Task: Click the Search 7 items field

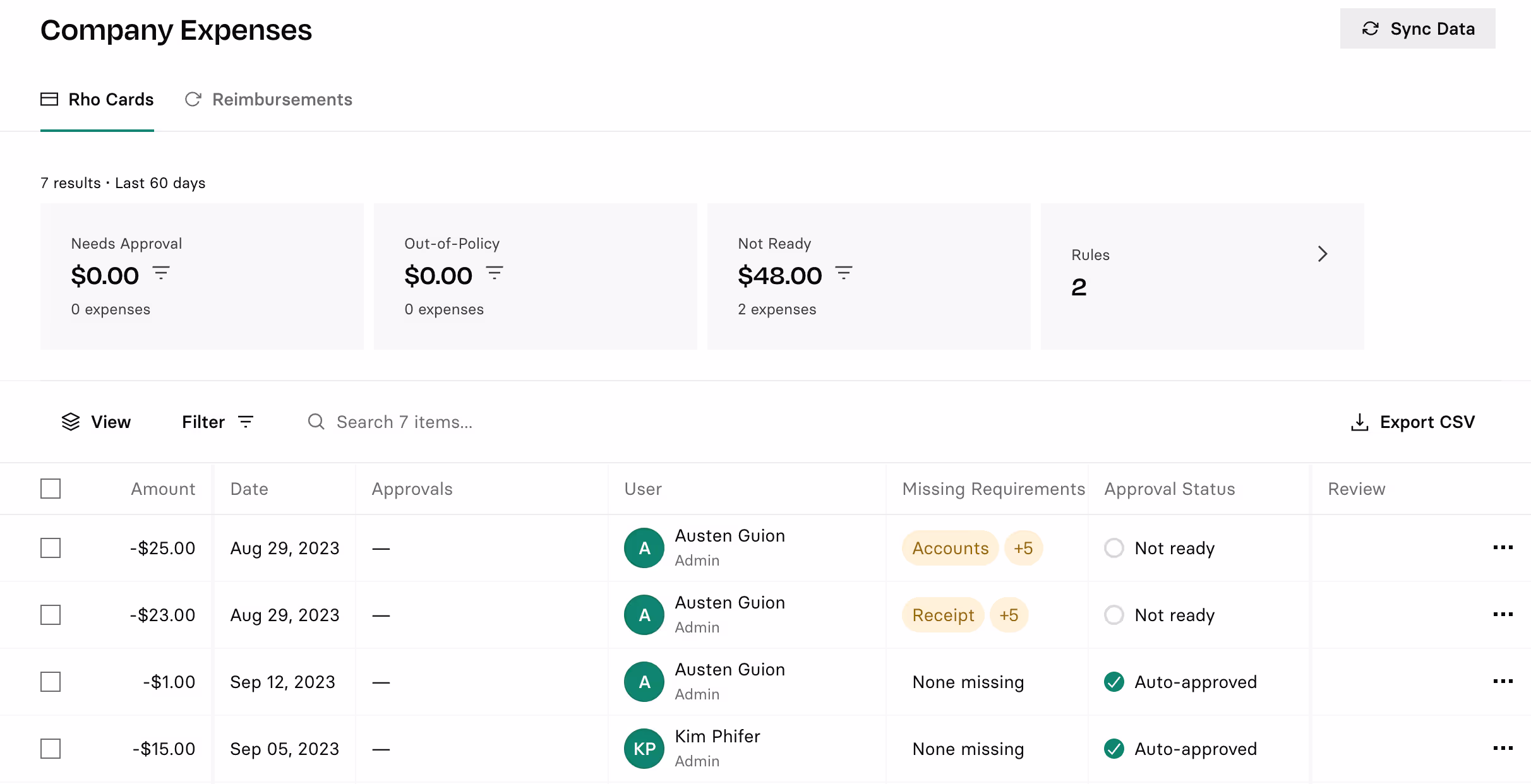Action: [x=404, y=422]
